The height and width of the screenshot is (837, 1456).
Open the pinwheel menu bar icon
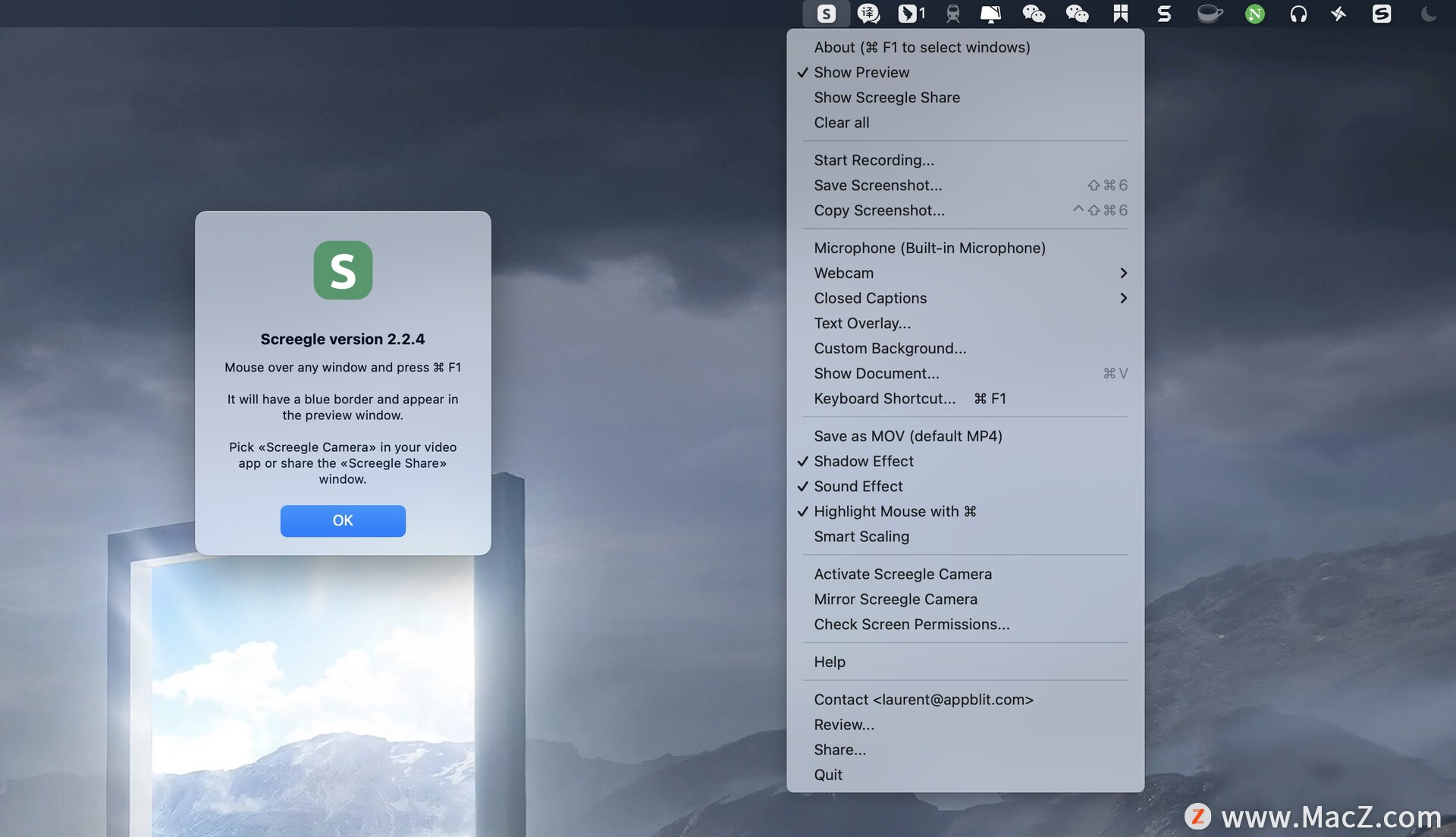1338,14
